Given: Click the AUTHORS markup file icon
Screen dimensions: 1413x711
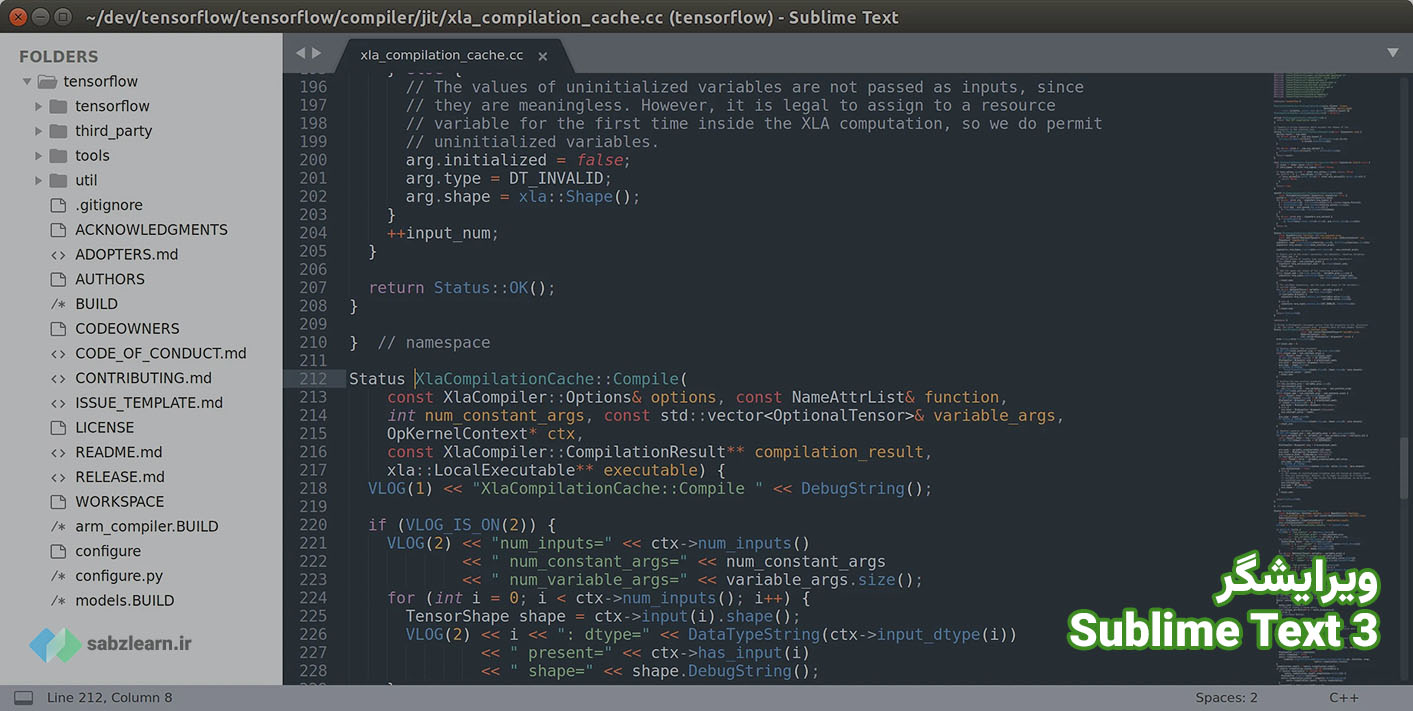Looking at the screenshot, I should [x=58, y=280].
